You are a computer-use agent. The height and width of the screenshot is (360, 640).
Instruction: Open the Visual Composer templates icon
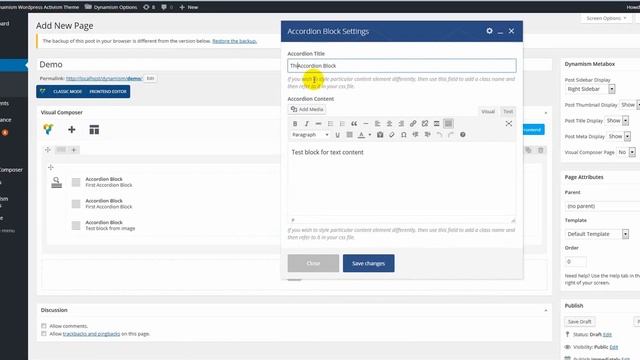tap(94, 129)
